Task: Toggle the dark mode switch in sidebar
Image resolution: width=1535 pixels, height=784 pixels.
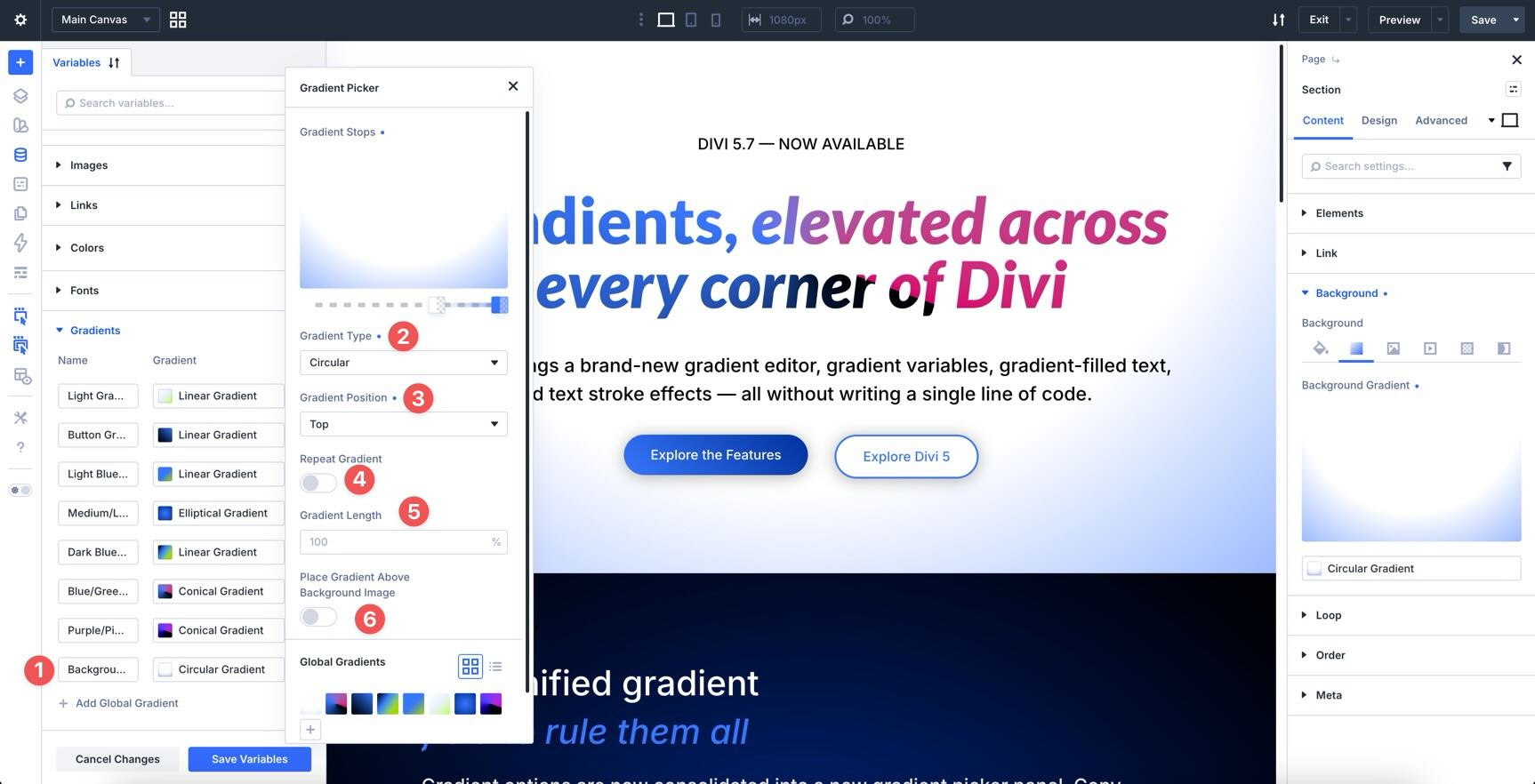Action: [20, 491]
